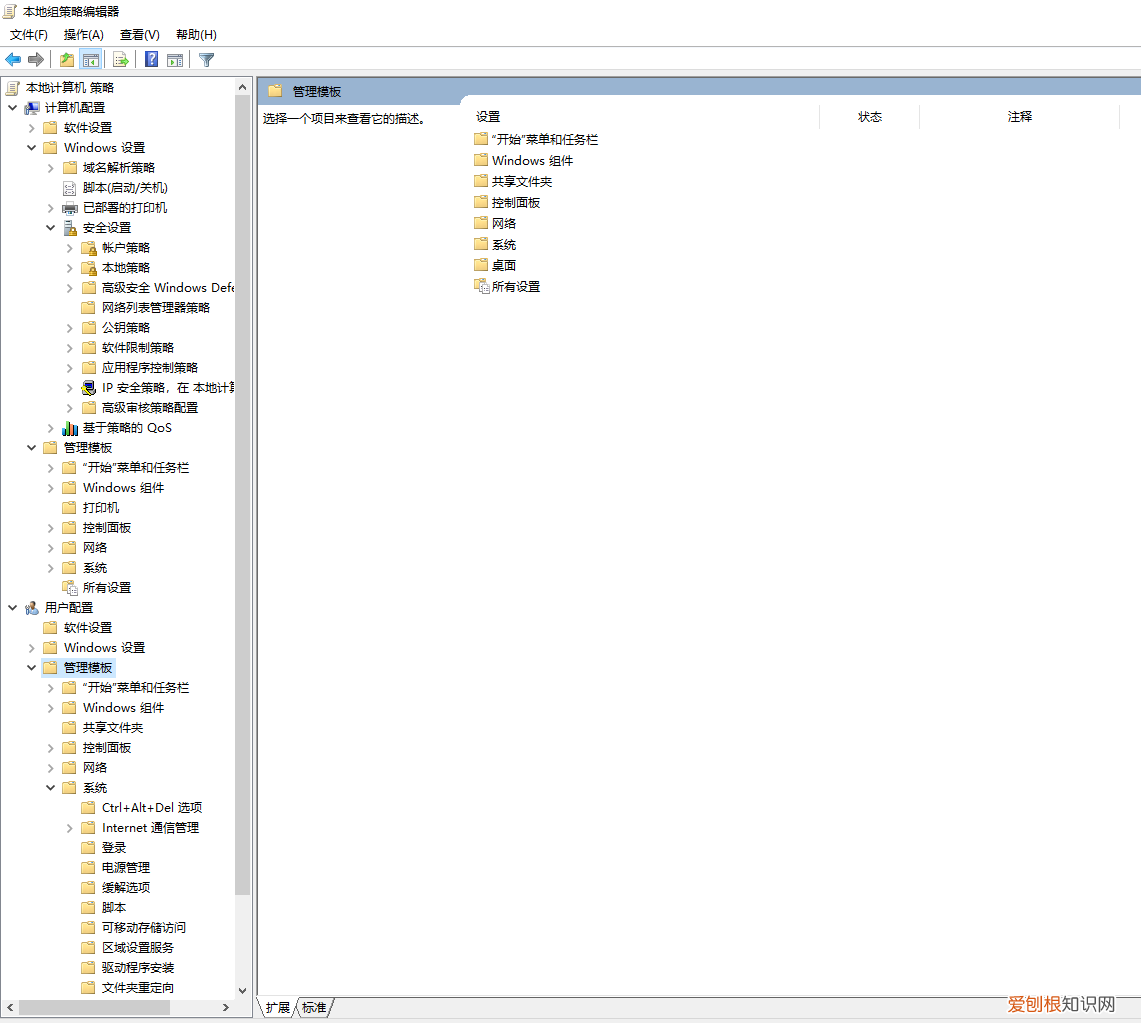The image size is (1141, 1023).
Task: Select IP 安全策略 icon in the tree
Action: [x=89, y=388]
